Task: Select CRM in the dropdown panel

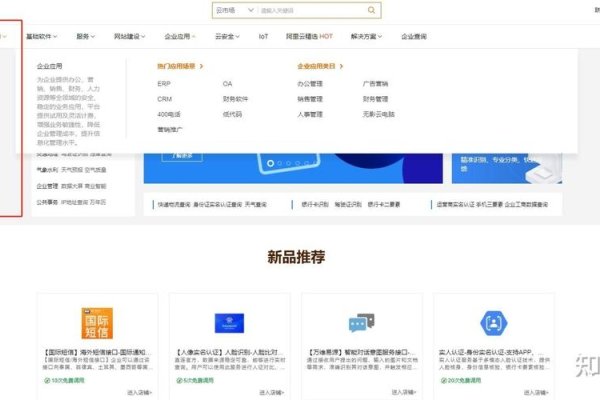Action: 165,99
